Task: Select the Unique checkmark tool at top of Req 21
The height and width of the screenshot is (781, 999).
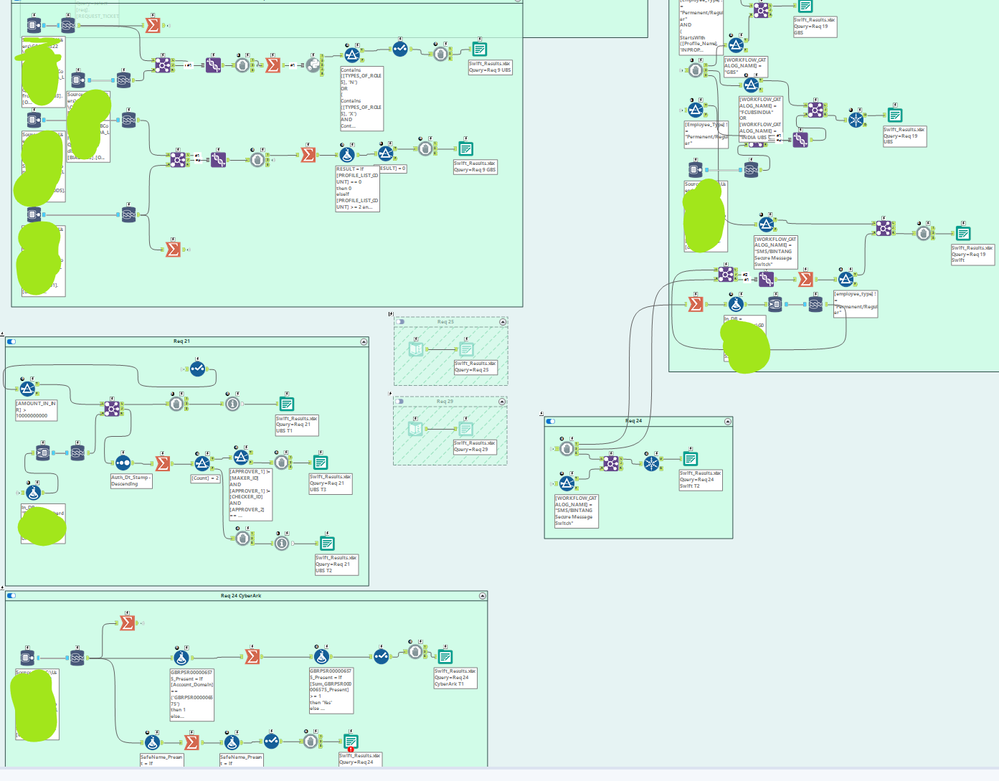Action: click(x=196, y=368)
